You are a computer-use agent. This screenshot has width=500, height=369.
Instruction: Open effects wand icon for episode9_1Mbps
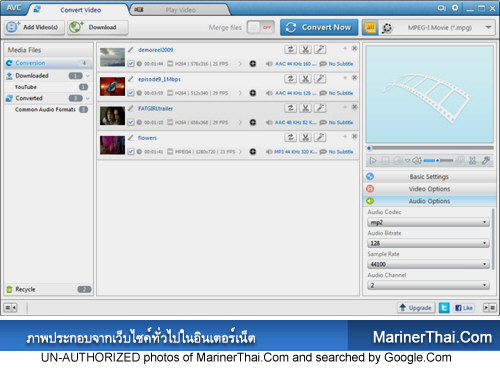click(x=320, y=79)
